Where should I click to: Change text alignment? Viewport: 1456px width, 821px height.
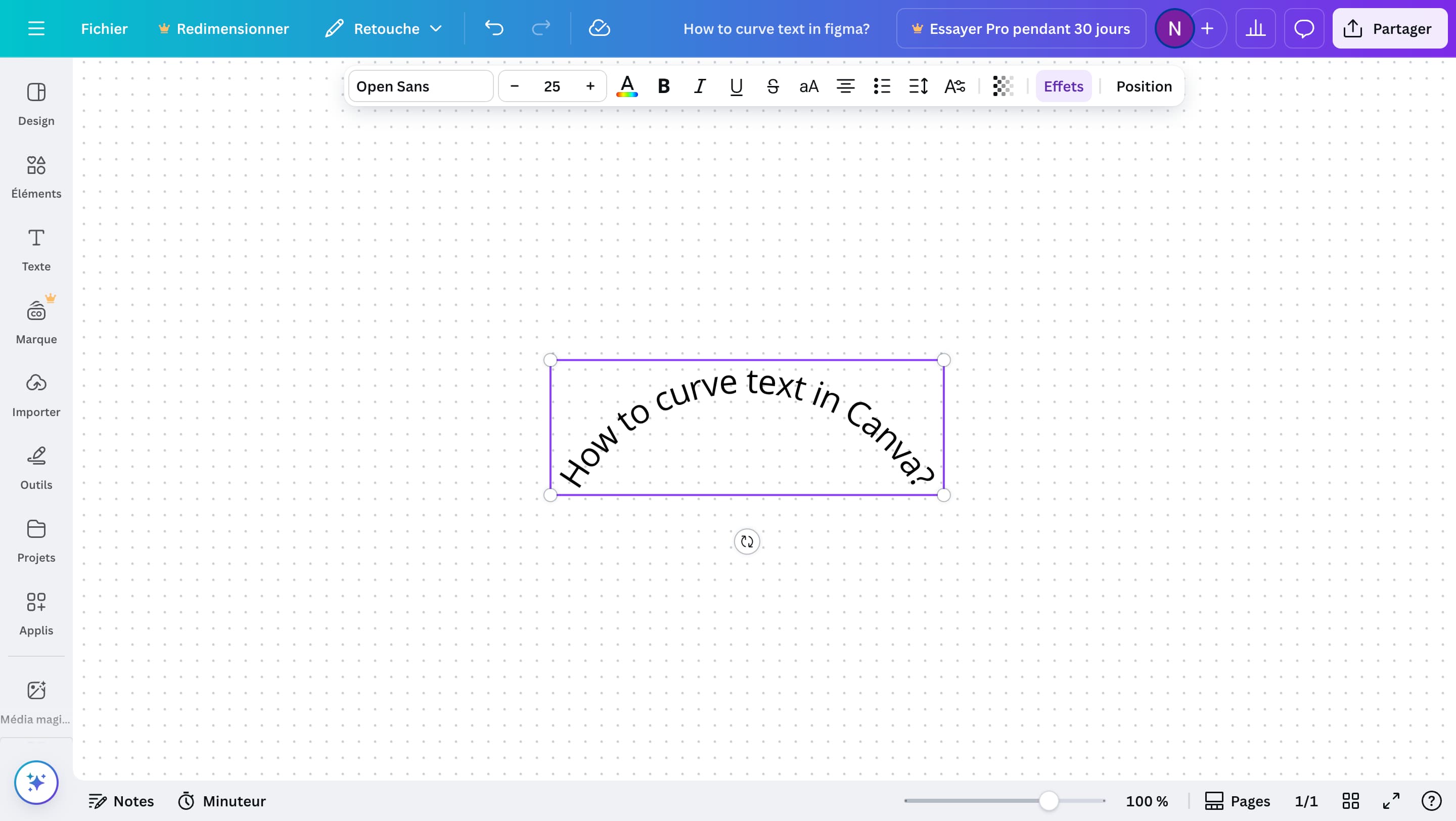pos(846,86)
